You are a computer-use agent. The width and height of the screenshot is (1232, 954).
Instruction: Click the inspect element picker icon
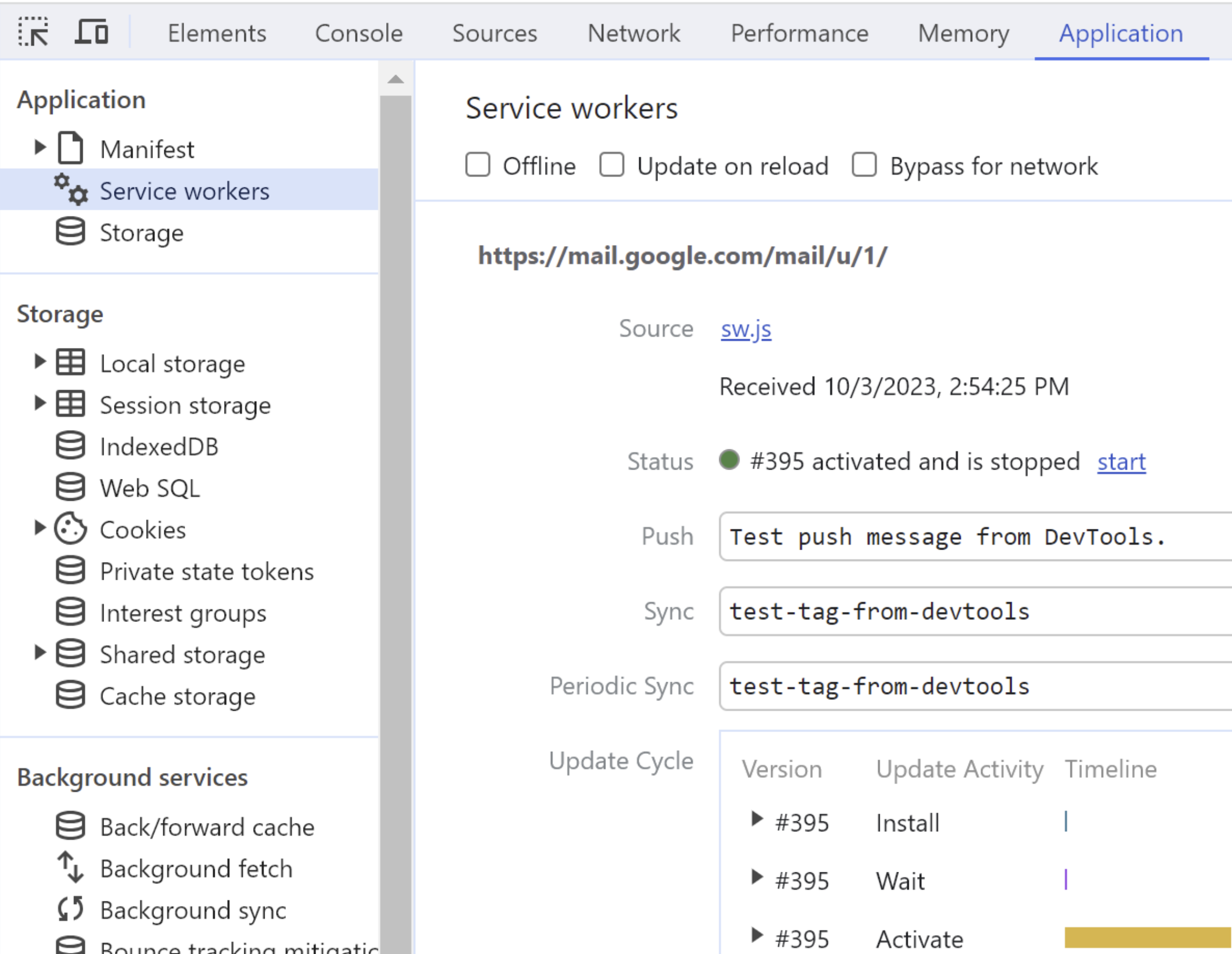33,32
